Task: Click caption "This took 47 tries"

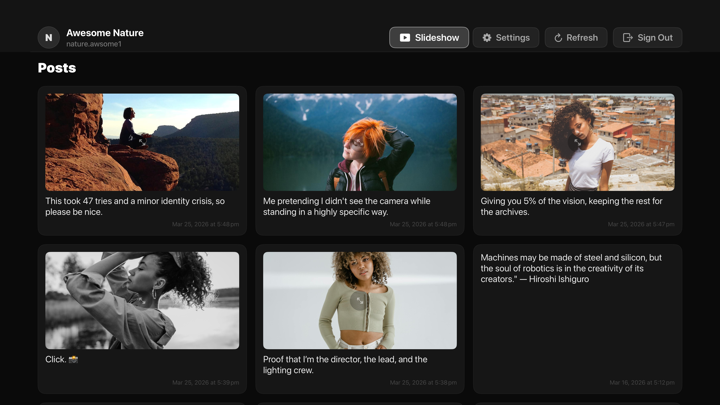Action: [135, 207]
